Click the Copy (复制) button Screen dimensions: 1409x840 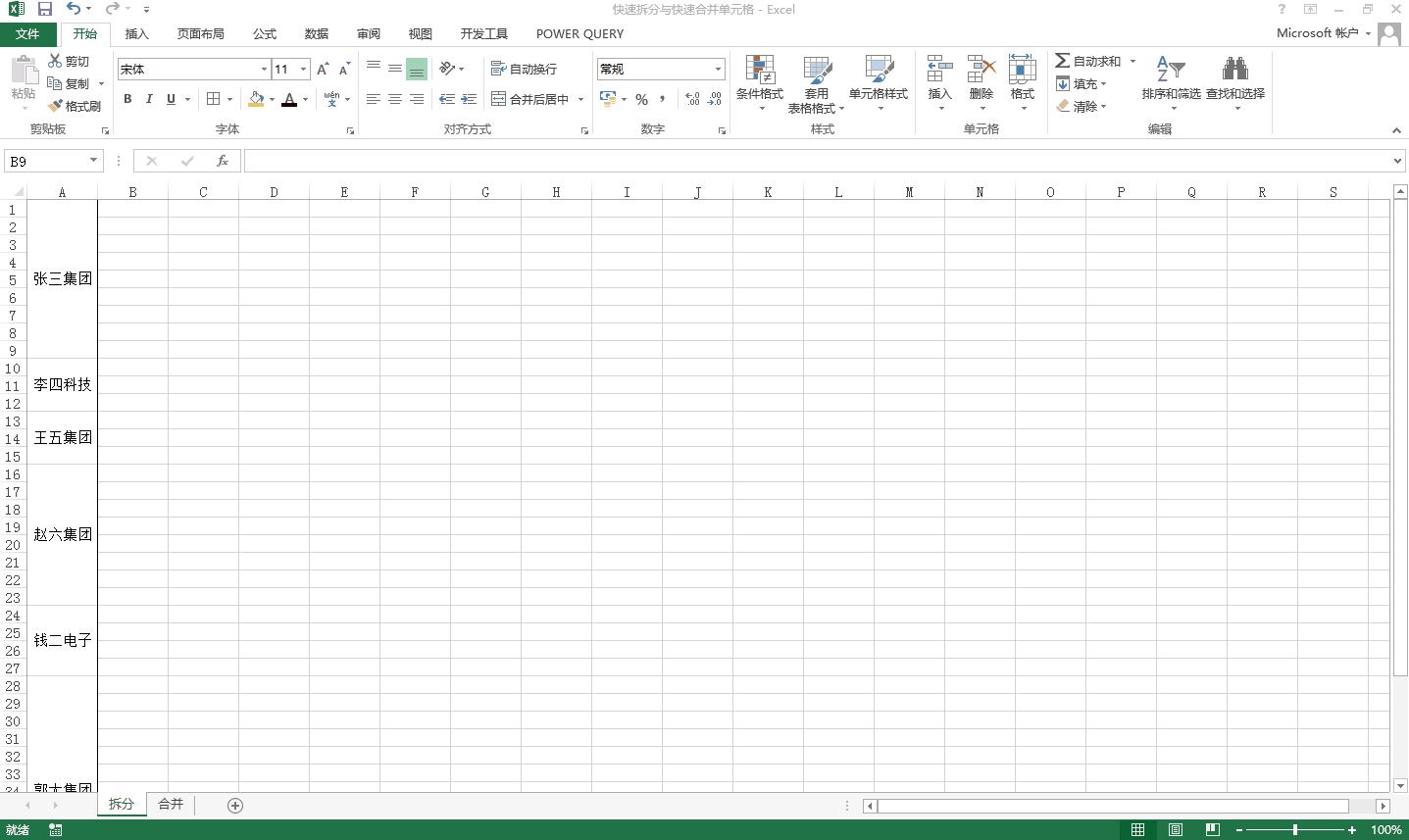pos(70,83)
